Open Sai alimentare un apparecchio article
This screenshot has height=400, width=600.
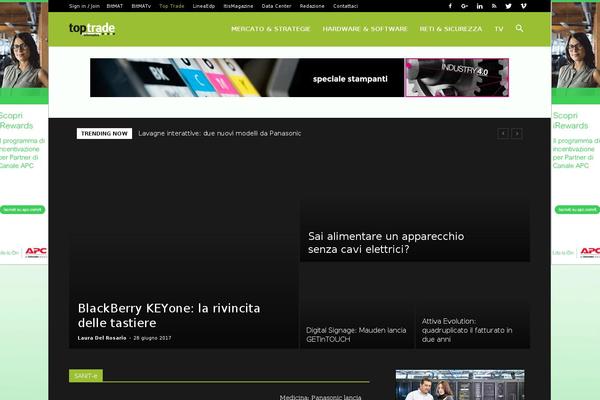pos(386,243)
